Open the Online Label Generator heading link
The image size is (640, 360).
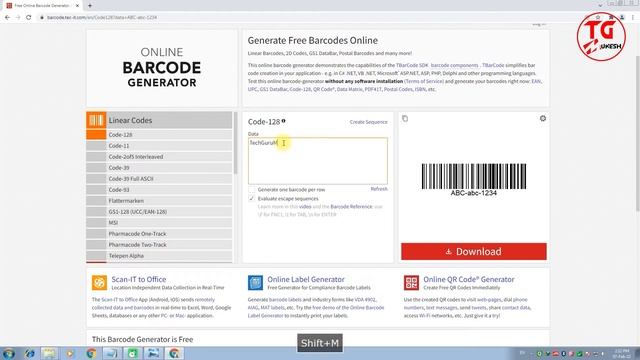[x=306, y=280]
